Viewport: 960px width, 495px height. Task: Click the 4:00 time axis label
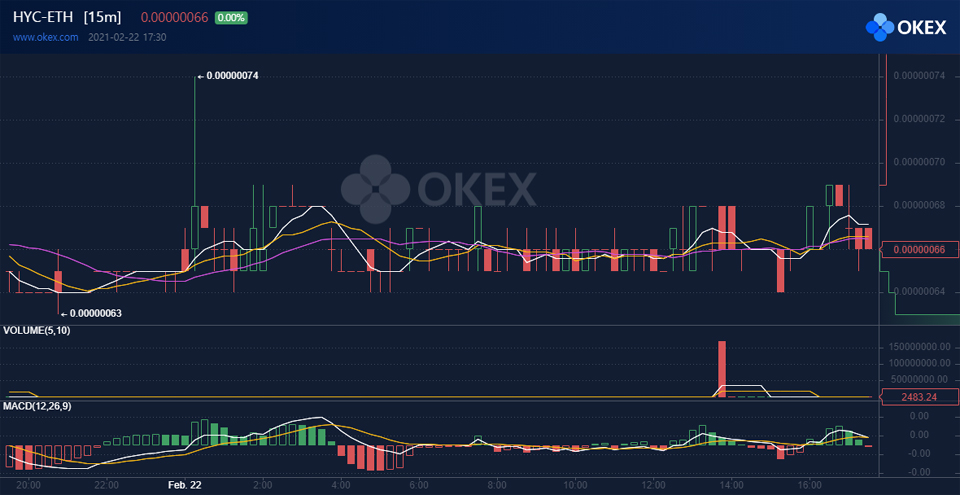pyautogui.click(x=341, y=484)
